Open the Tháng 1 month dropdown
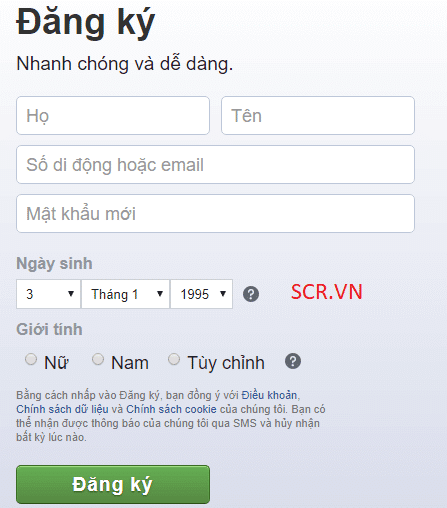The height and width of the screenshot is (508, 447). (126, 294)
